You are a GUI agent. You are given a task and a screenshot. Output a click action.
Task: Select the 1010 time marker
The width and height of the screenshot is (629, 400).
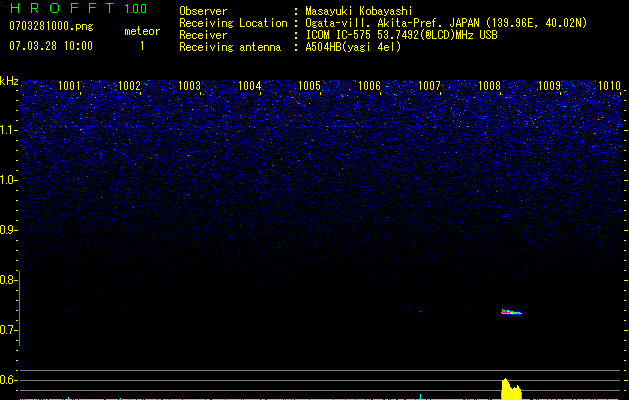(609, 86)
